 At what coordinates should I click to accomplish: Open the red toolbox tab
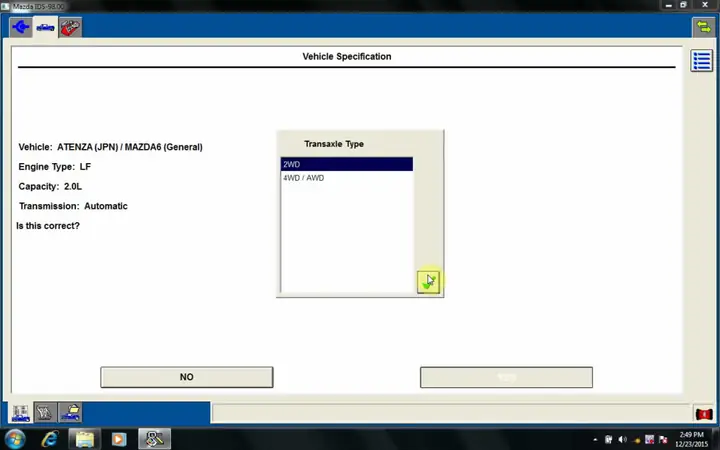tap(70, 28)
